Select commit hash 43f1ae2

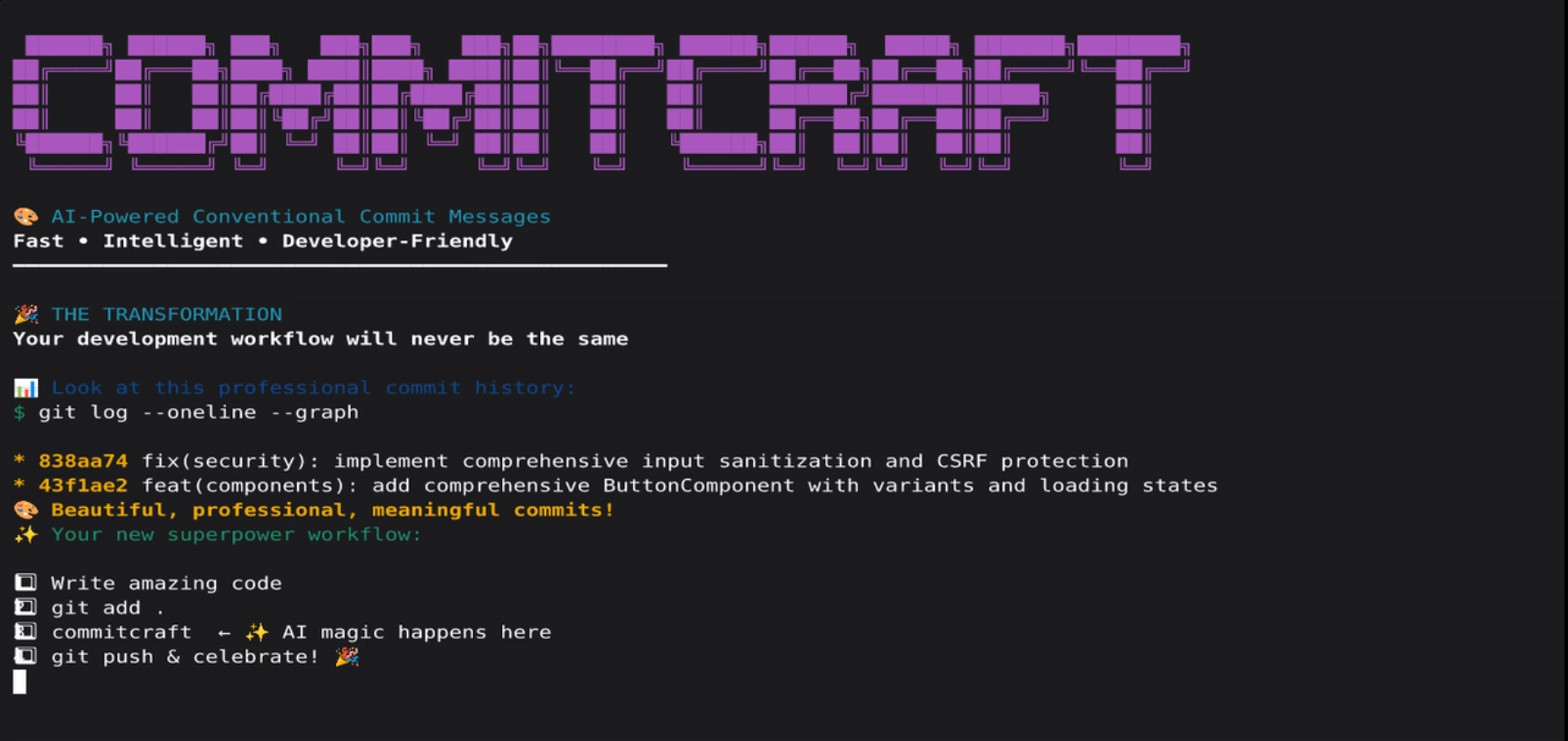(x=83, y=486)
